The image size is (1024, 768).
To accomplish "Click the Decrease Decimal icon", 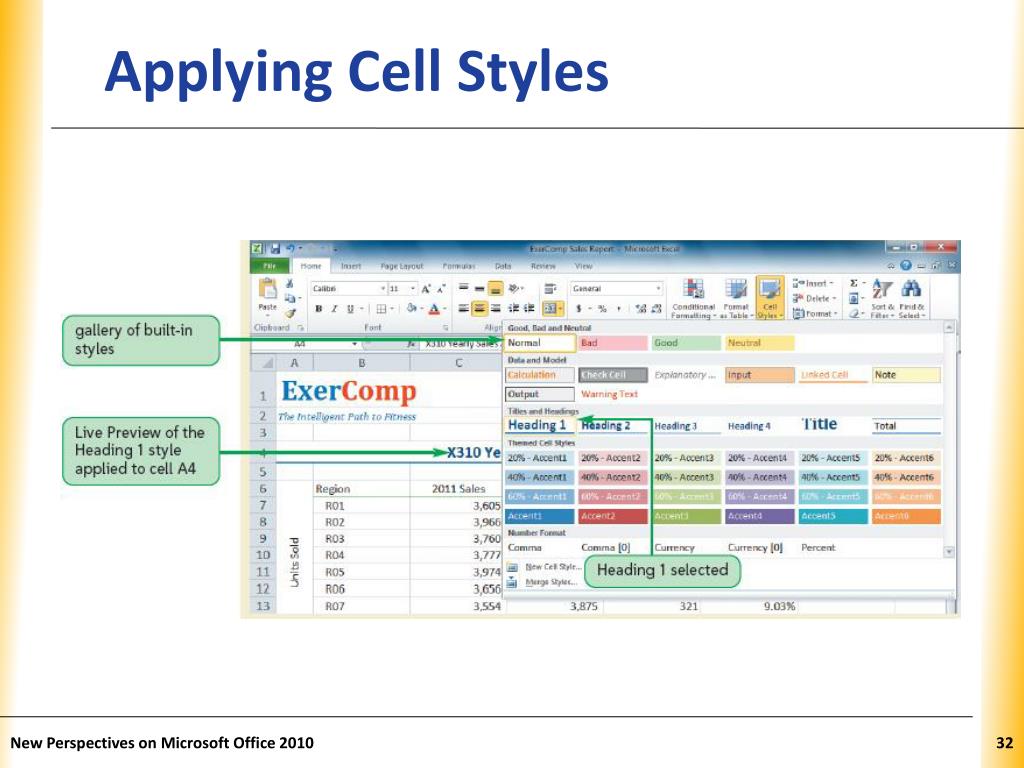I will tap(656, 308).
